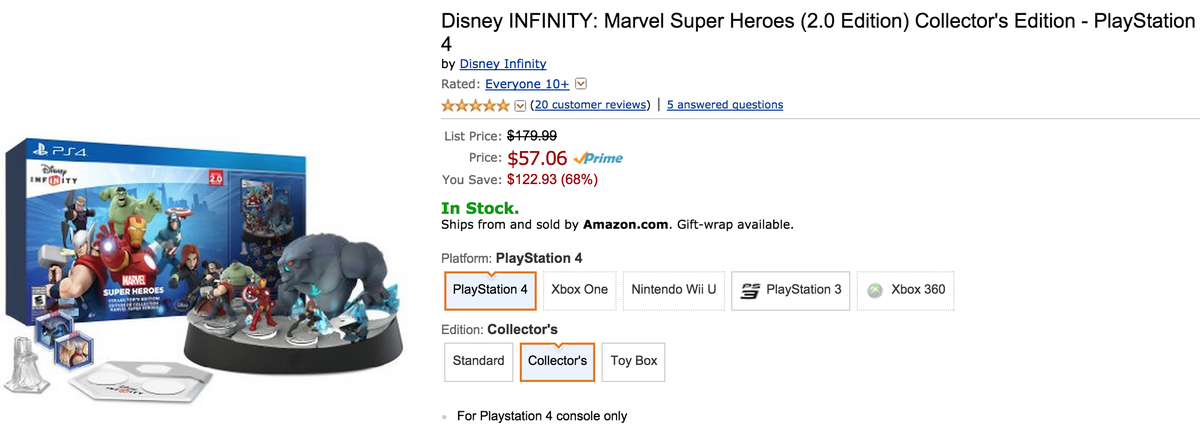Select the Nintendo Wii U platform option
This screenshot has height=432, width=1200.
[x=674, y=290]
